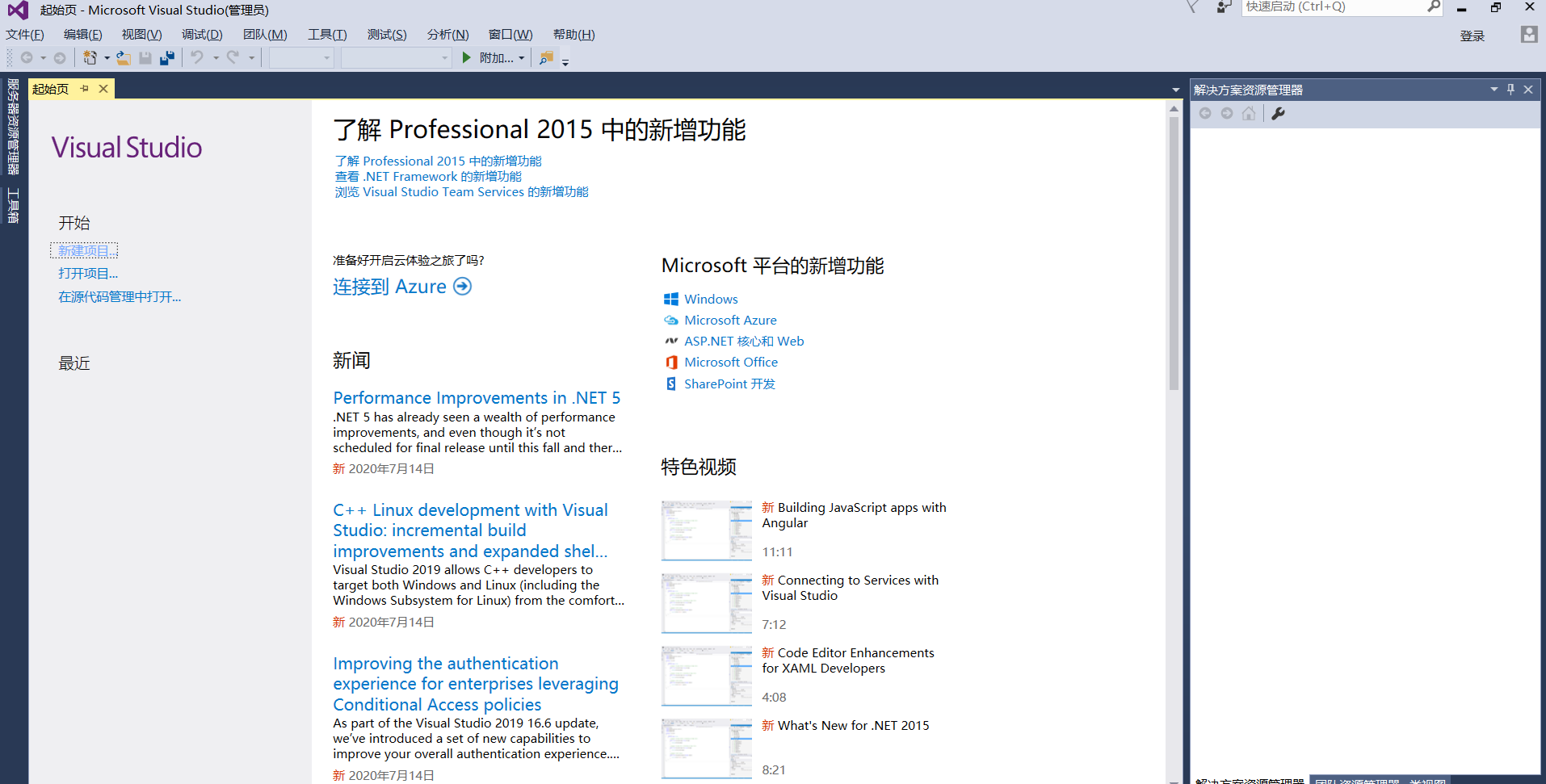The width and height of the screenshot is (1546, 784).
Task: Open the 调试(D) menu
Action: 202,34
